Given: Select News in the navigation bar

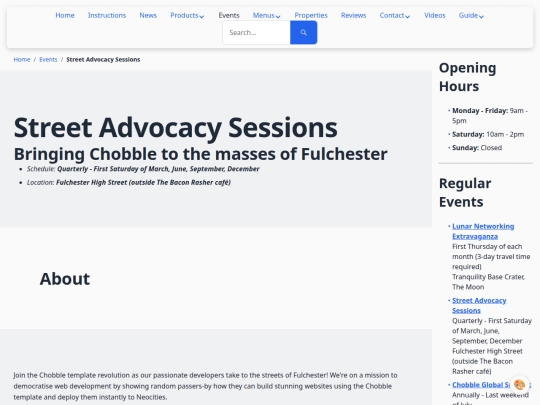Looking at the screenshot, I should pos(148,15).
